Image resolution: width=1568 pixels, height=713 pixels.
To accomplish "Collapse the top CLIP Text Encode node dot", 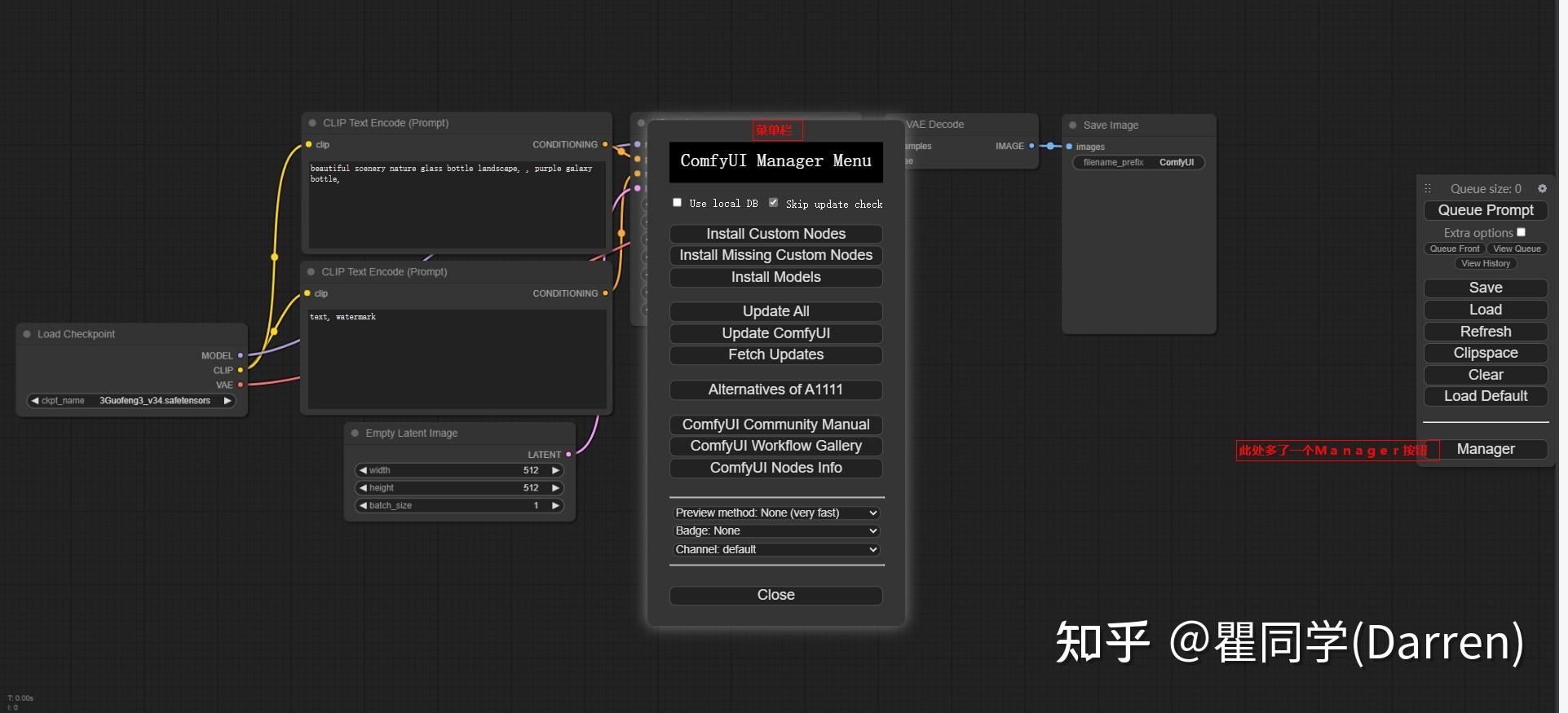I will pyautogui.click(x=312, y=123).
